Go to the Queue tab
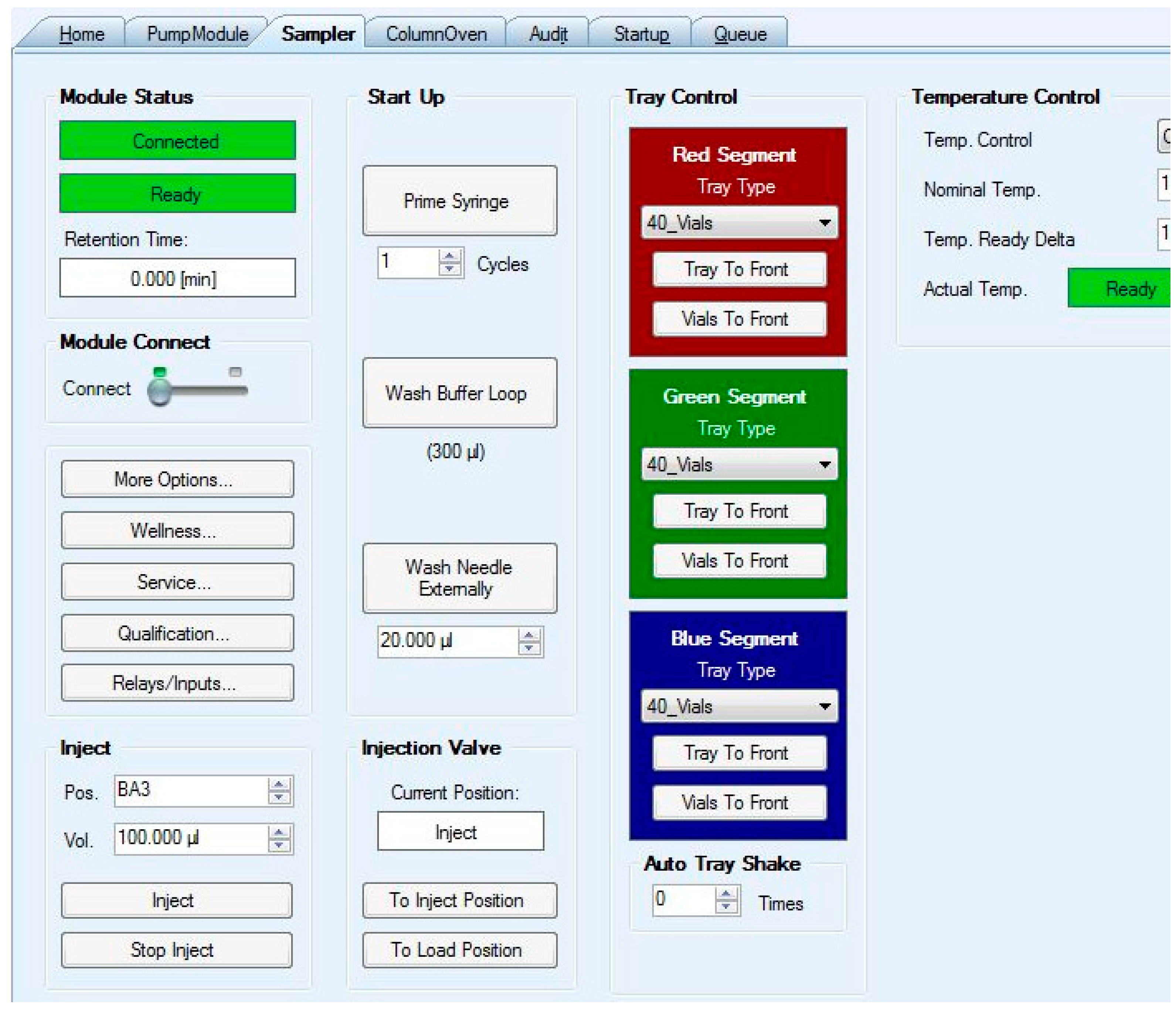 click(740, 34)
